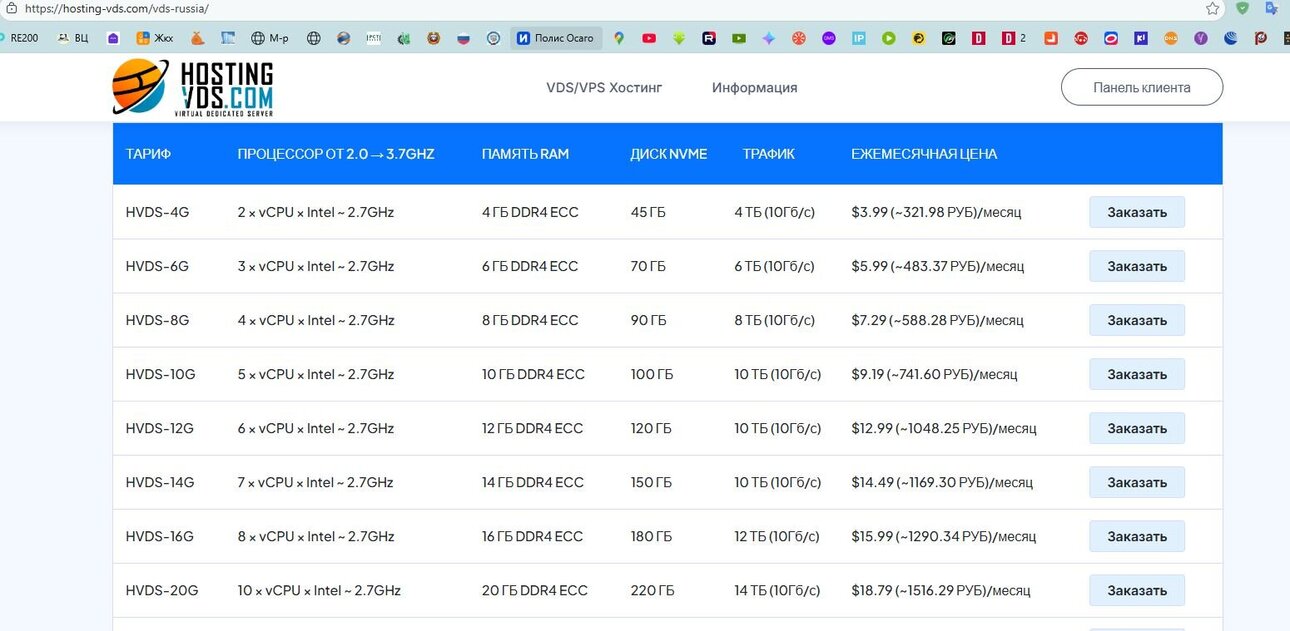The height and width of the screenshot is (631, 1290).
Task: Open the green shield extension icon
Action: click(1242, 8)
